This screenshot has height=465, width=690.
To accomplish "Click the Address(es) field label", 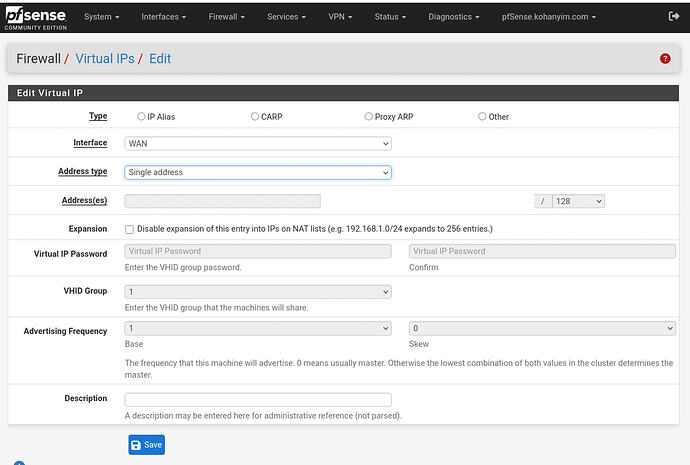I will tap(84, 200).
